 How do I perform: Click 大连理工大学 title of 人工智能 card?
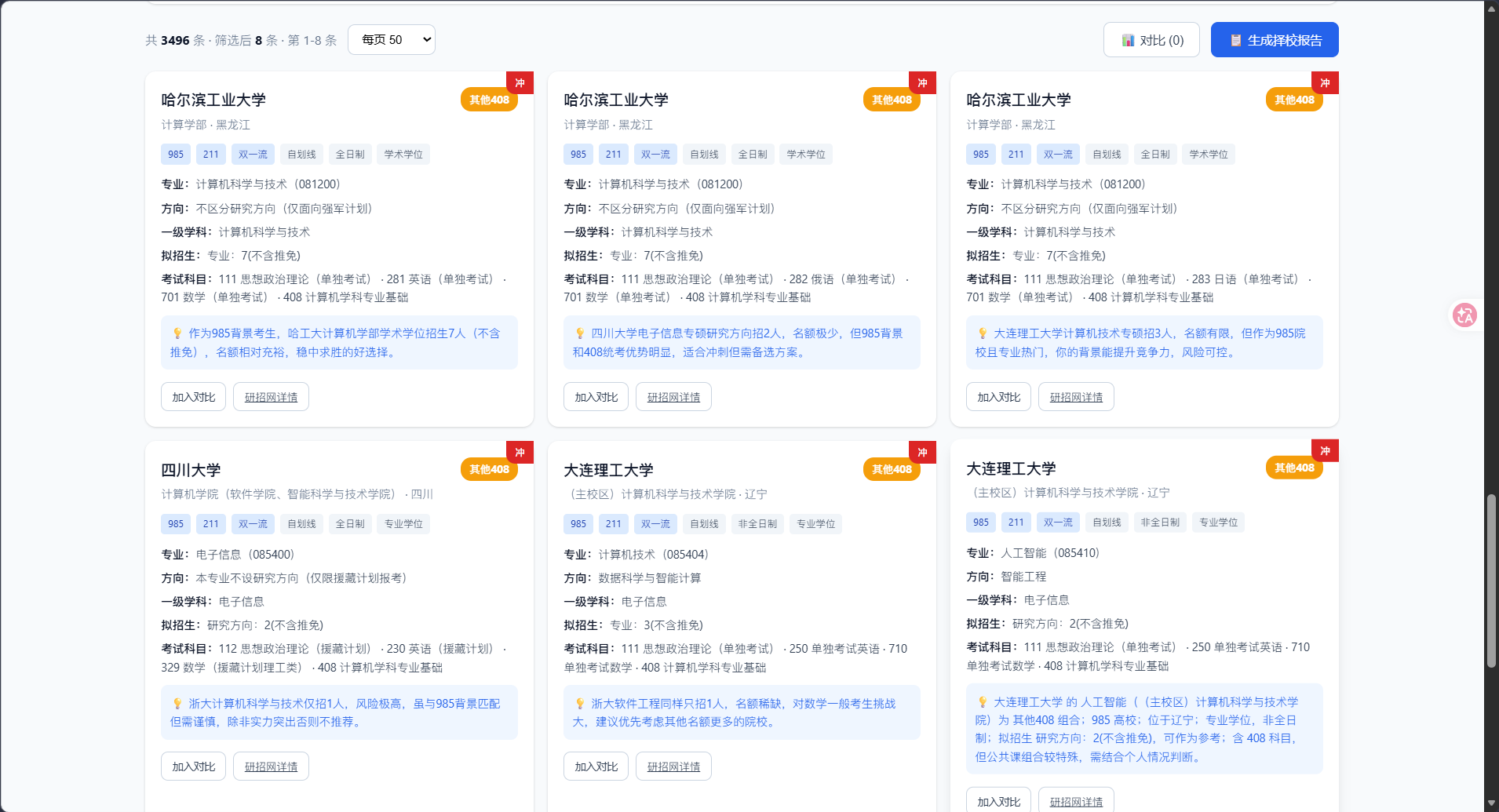point(1011,468)
